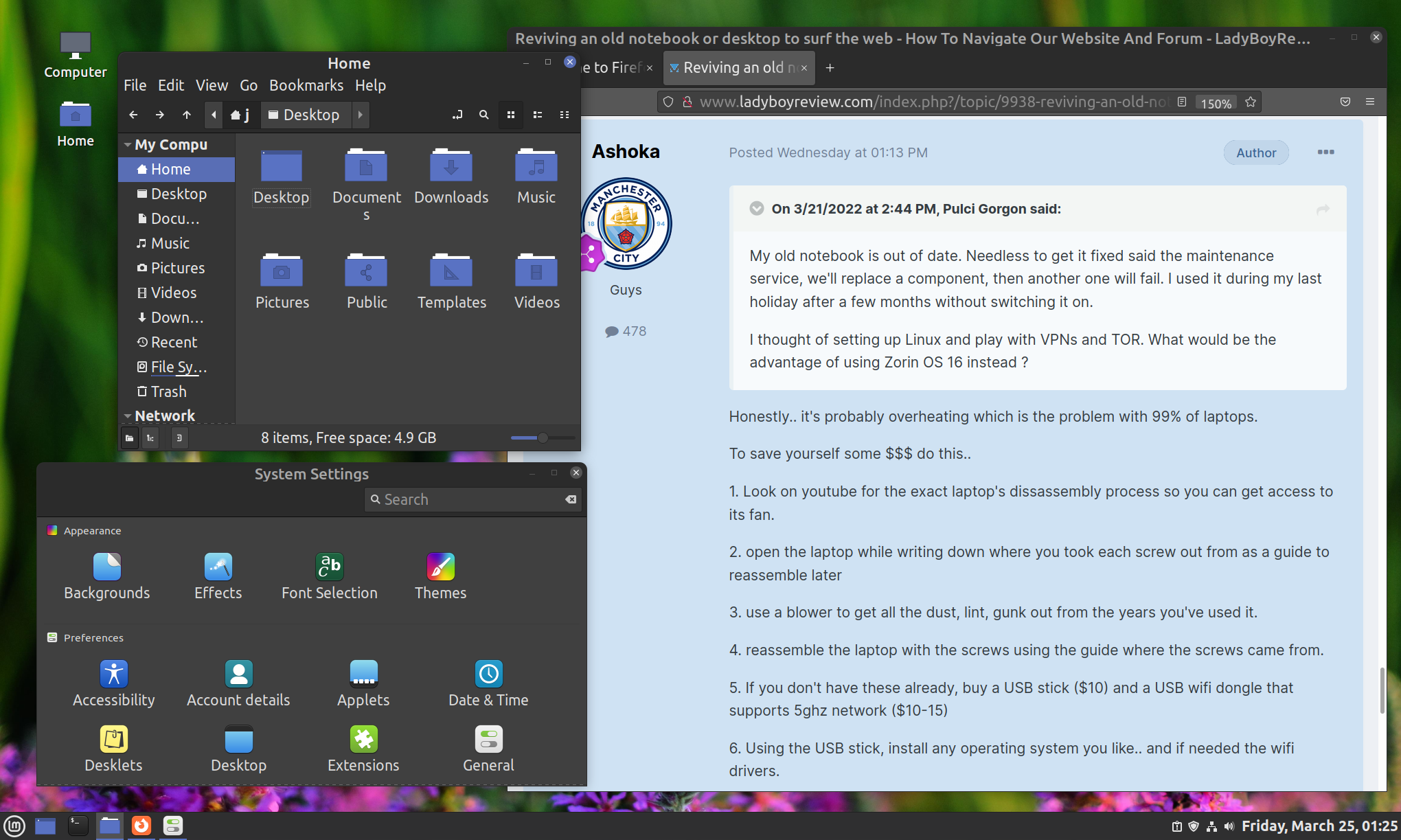Open the Go menu in file manager
Viewport: 1401px width, 840px height.
[x=249, y=85]
